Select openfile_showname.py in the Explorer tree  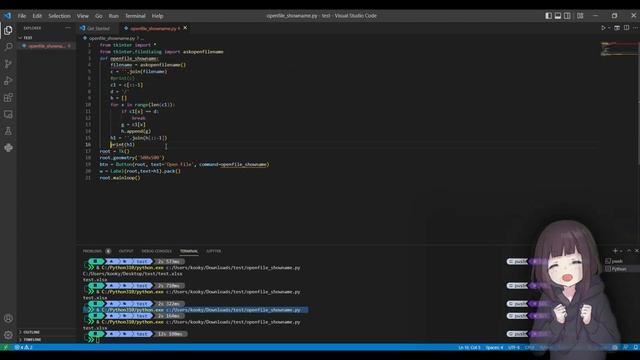point(47,46)
